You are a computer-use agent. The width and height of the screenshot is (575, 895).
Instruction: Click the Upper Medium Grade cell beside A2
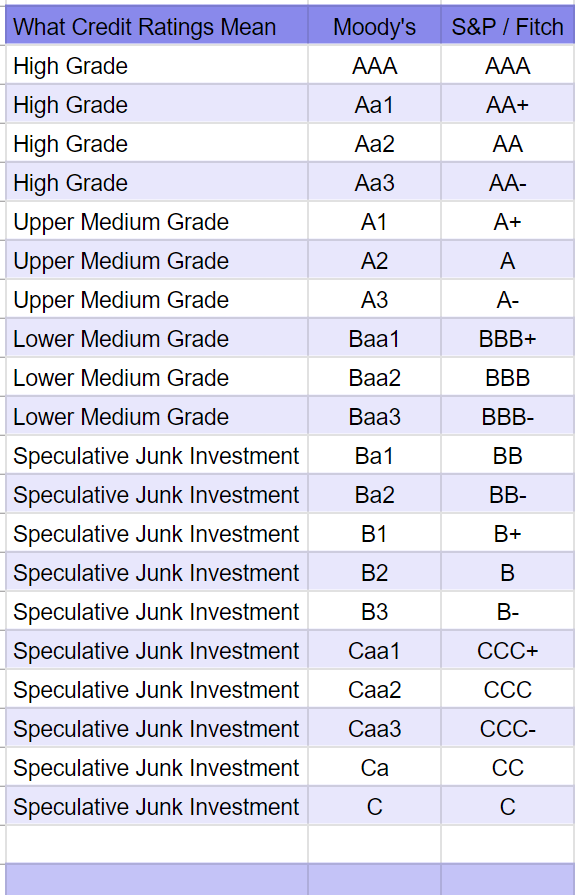[156, 260]
